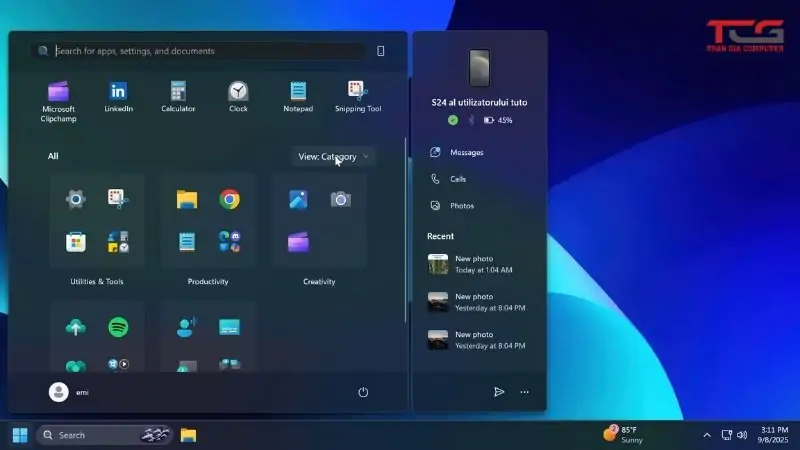Launch Notepad from pinned apps
This screenshot has height=450, width=800.
298,96
